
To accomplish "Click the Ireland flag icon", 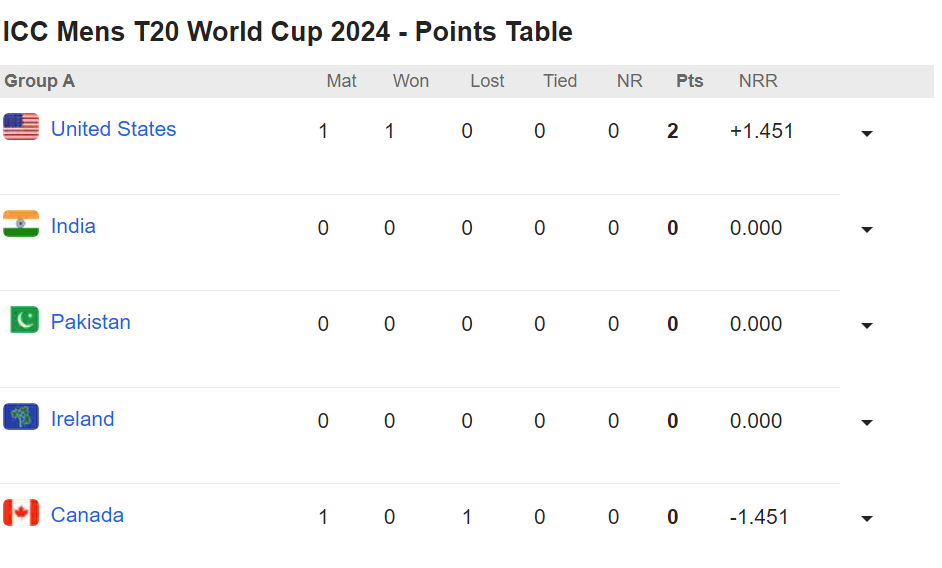I will tap(21, 417).
